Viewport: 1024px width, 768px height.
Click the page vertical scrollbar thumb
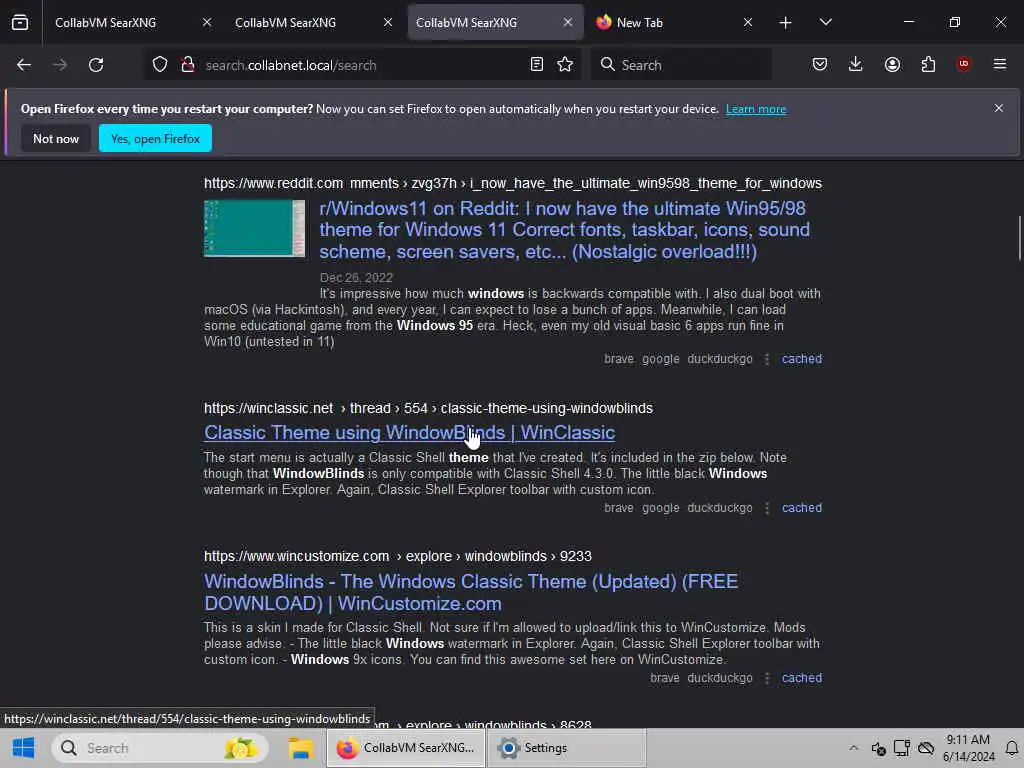pos(1019,238)
